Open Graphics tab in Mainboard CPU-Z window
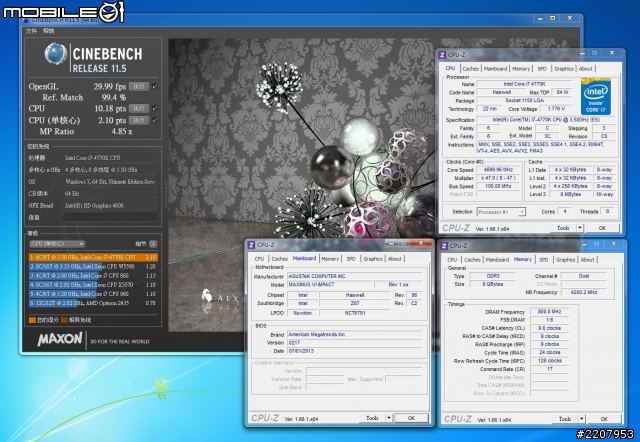 click(373, 259)
